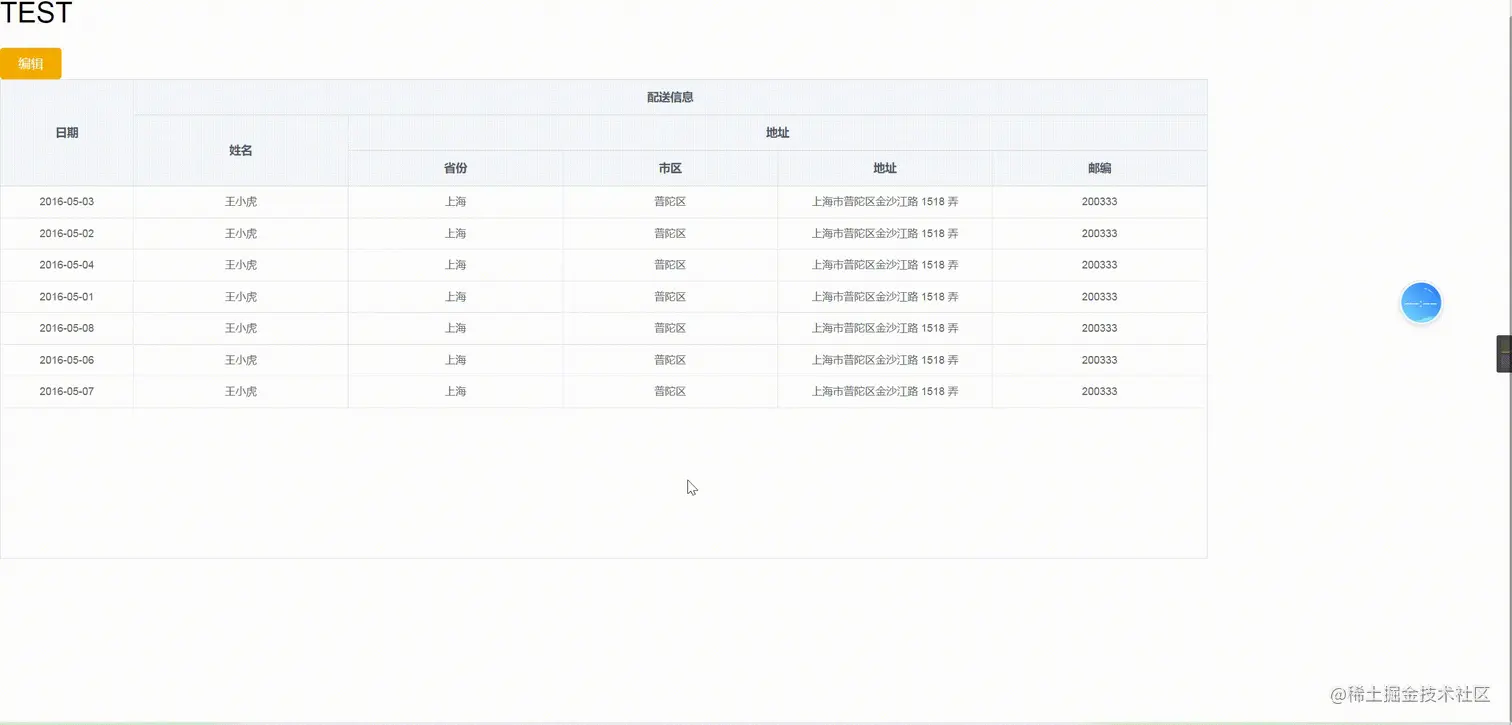Click the dark side tab at the window's right edge

(x=1504, y=354)
